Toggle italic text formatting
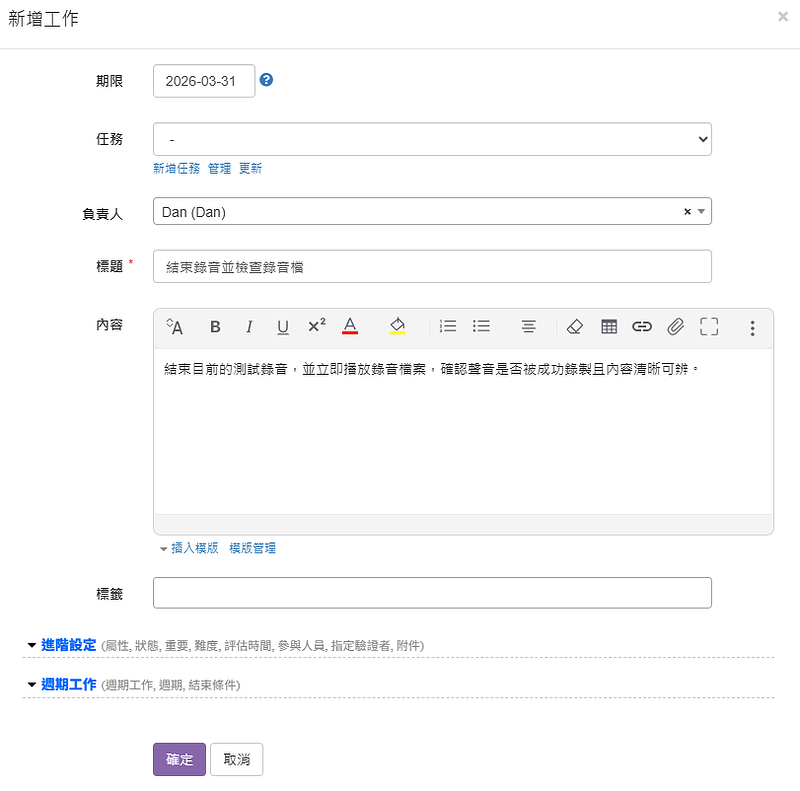Image resolution: width=800 pixels, height=791 pixels. (x=249, y=327)
